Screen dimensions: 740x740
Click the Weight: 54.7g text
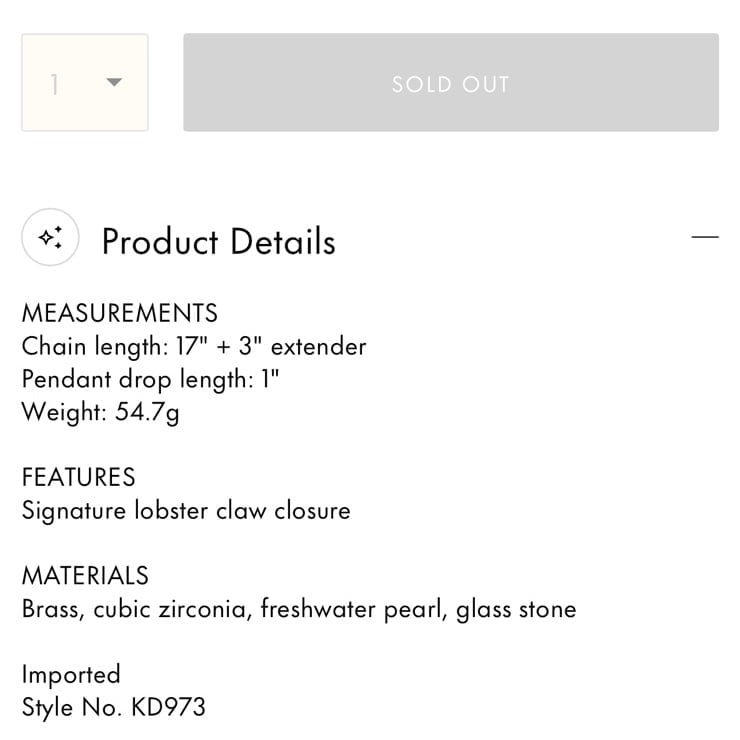click(101, 412)
